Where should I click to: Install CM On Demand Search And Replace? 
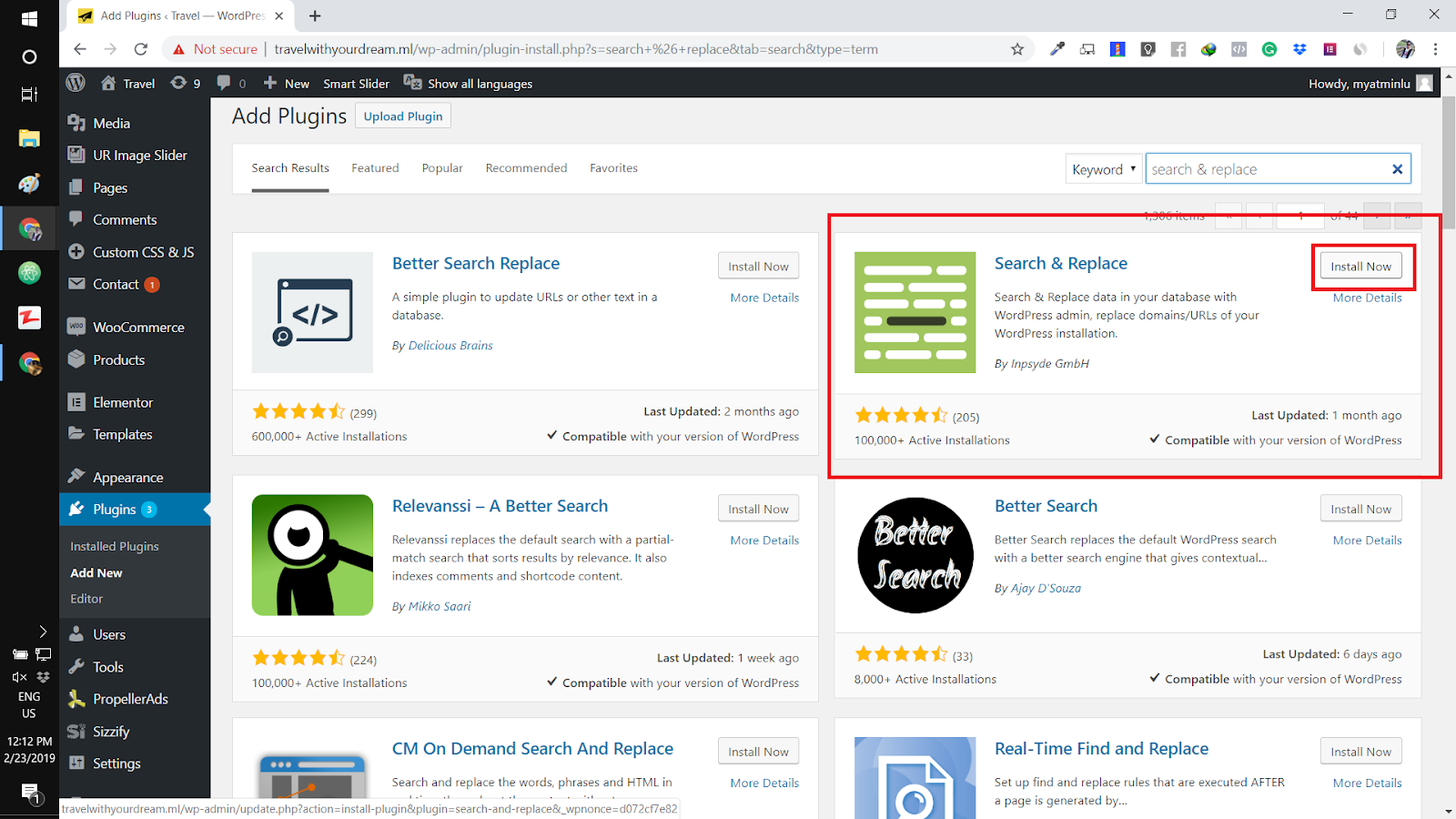tap(758, 752)
